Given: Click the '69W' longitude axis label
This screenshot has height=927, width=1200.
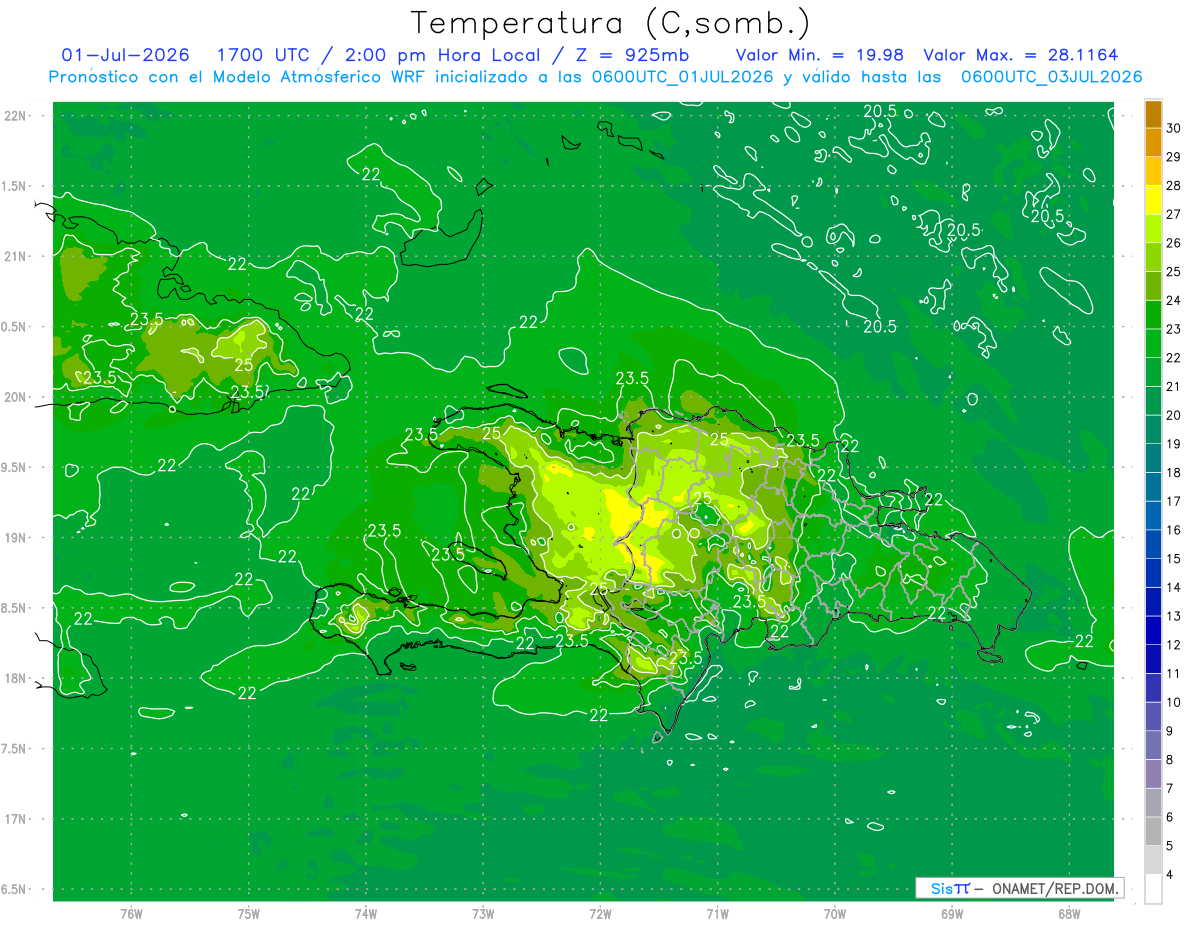Looking at the screenshot, I should 952,914.
